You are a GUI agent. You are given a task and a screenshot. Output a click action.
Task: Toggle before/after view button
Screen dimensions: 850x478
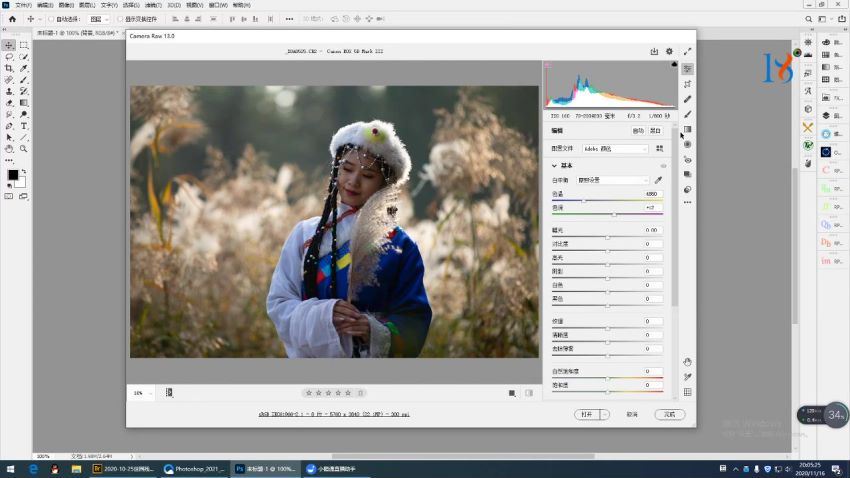[x=512, y=393]
